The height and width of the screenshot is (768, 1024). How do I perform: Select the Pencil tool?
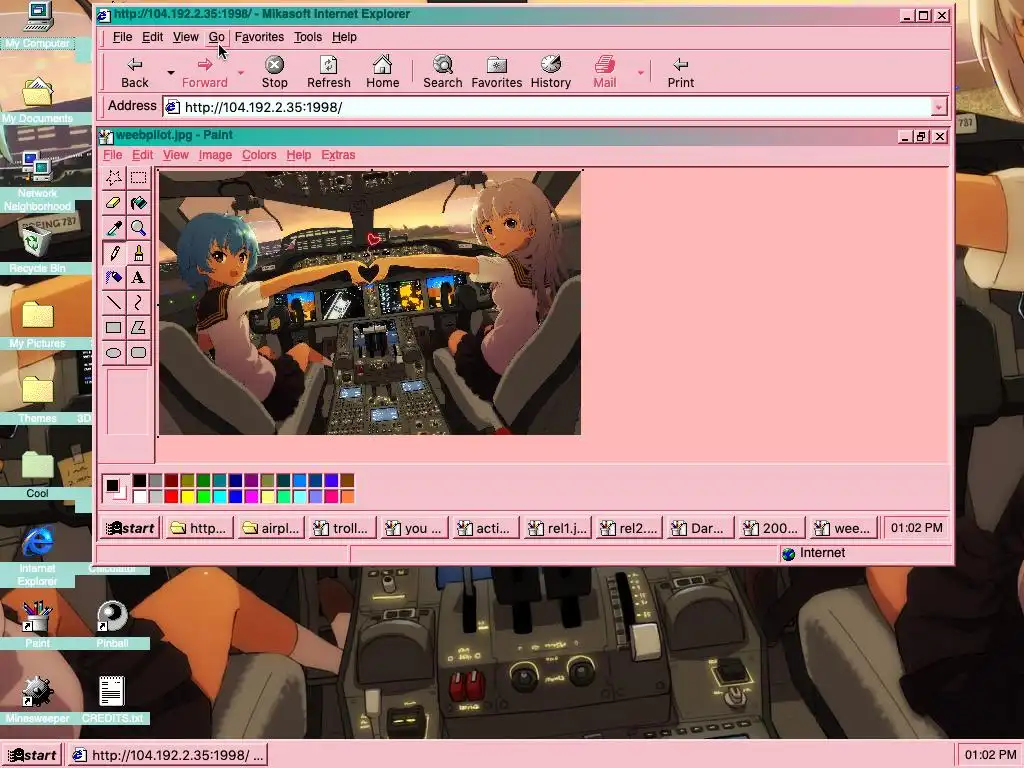pos(114,253)
